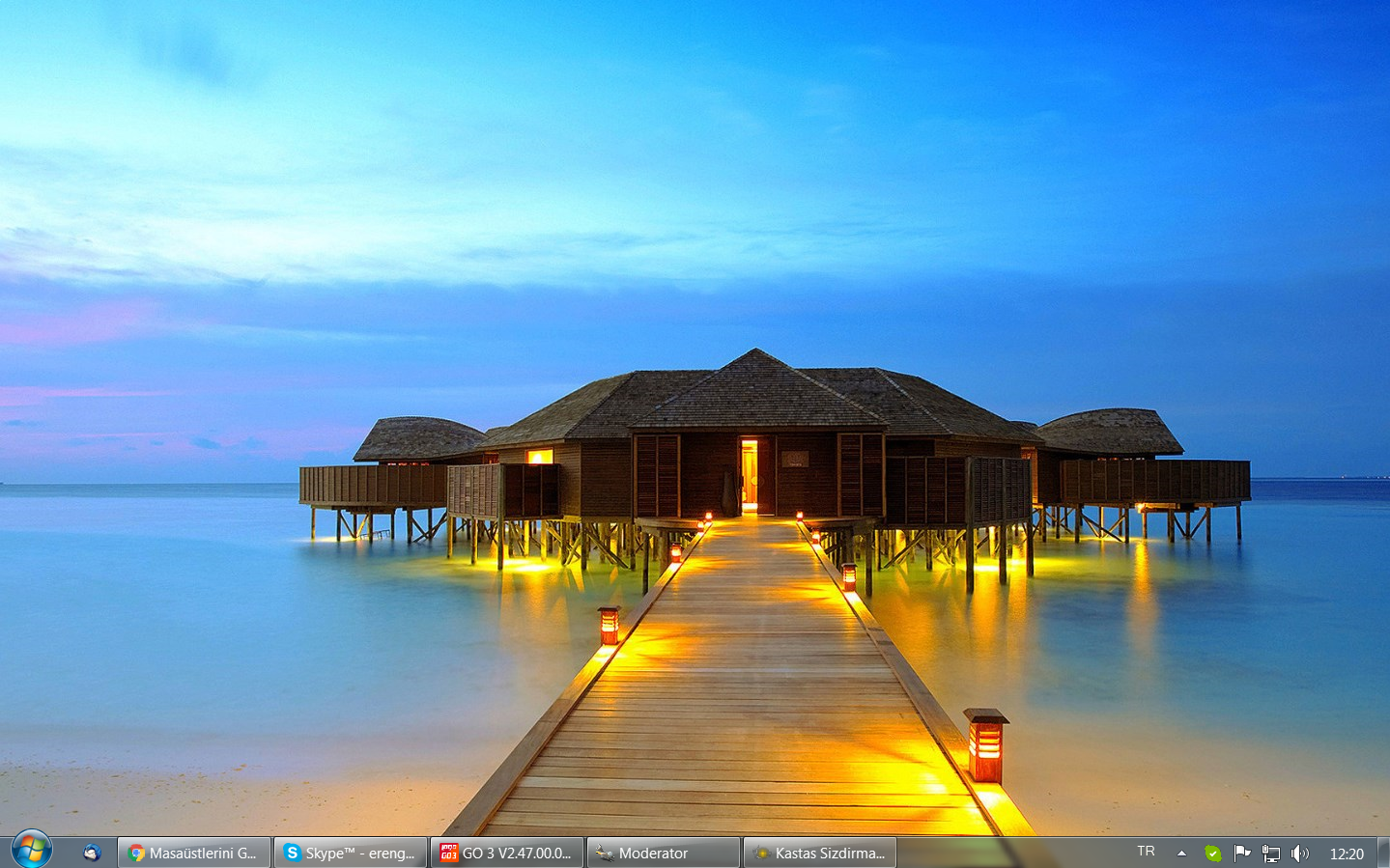Click the green shield security tray icon
The image size is (1390, 868).
(x=1212, y=854)
